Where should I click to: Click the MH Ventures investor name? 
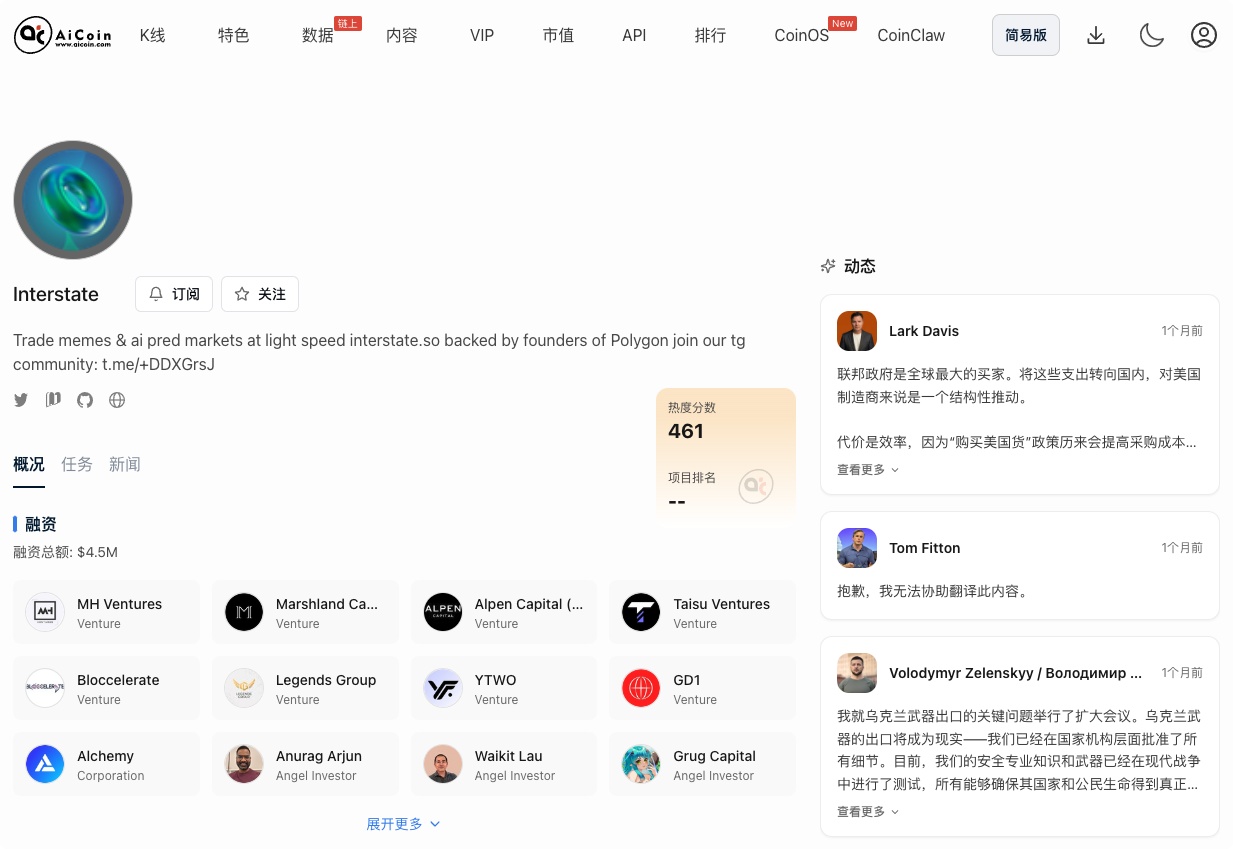[119, 604]
